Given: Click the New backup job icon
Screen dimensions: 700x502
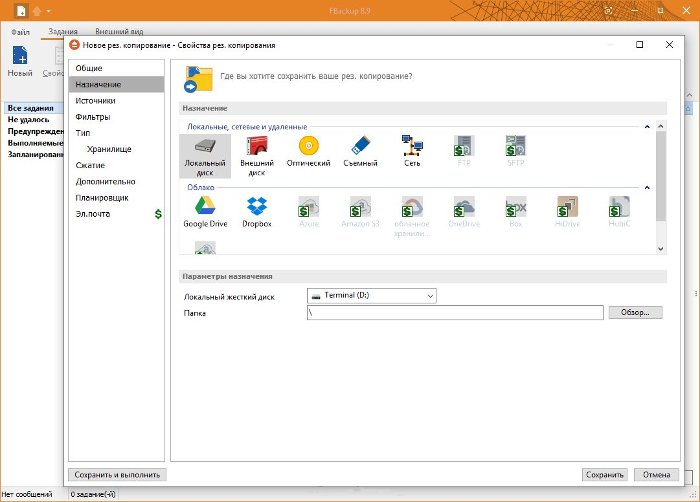Looking at the screenshot, I should point(20,61).
